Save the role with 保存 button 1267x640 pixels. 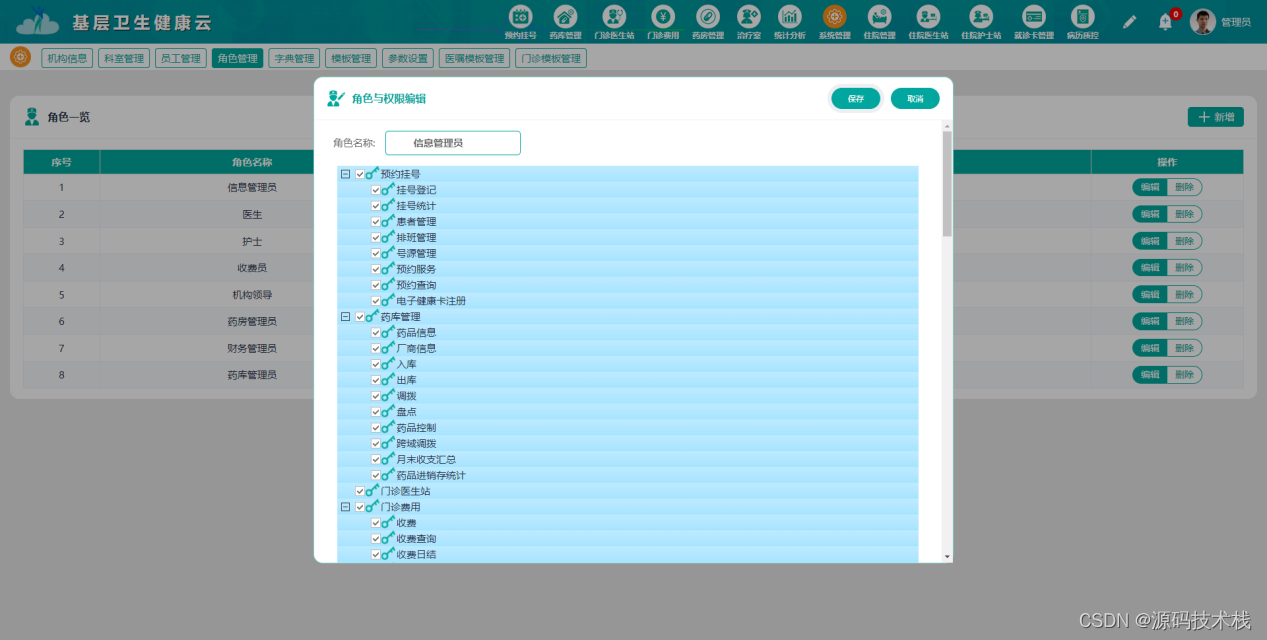click(855, 98)
